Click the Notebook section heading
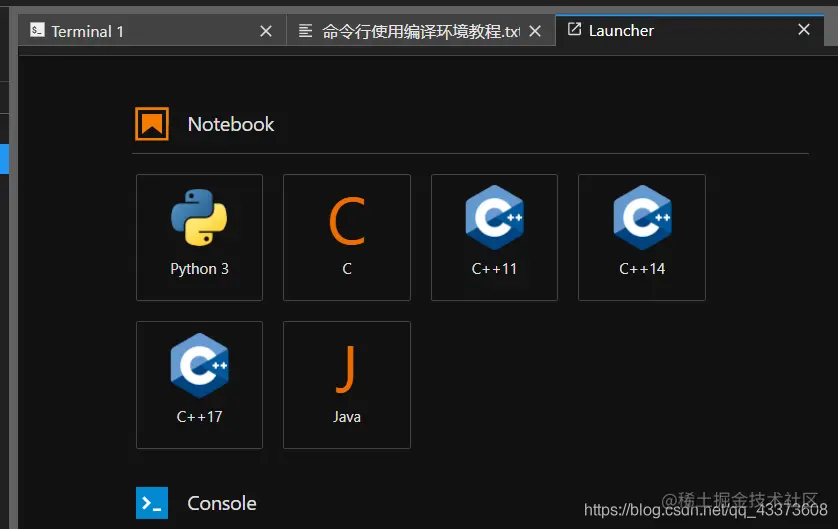Screen dimensions: 838x529 click(x=231, y=125)
